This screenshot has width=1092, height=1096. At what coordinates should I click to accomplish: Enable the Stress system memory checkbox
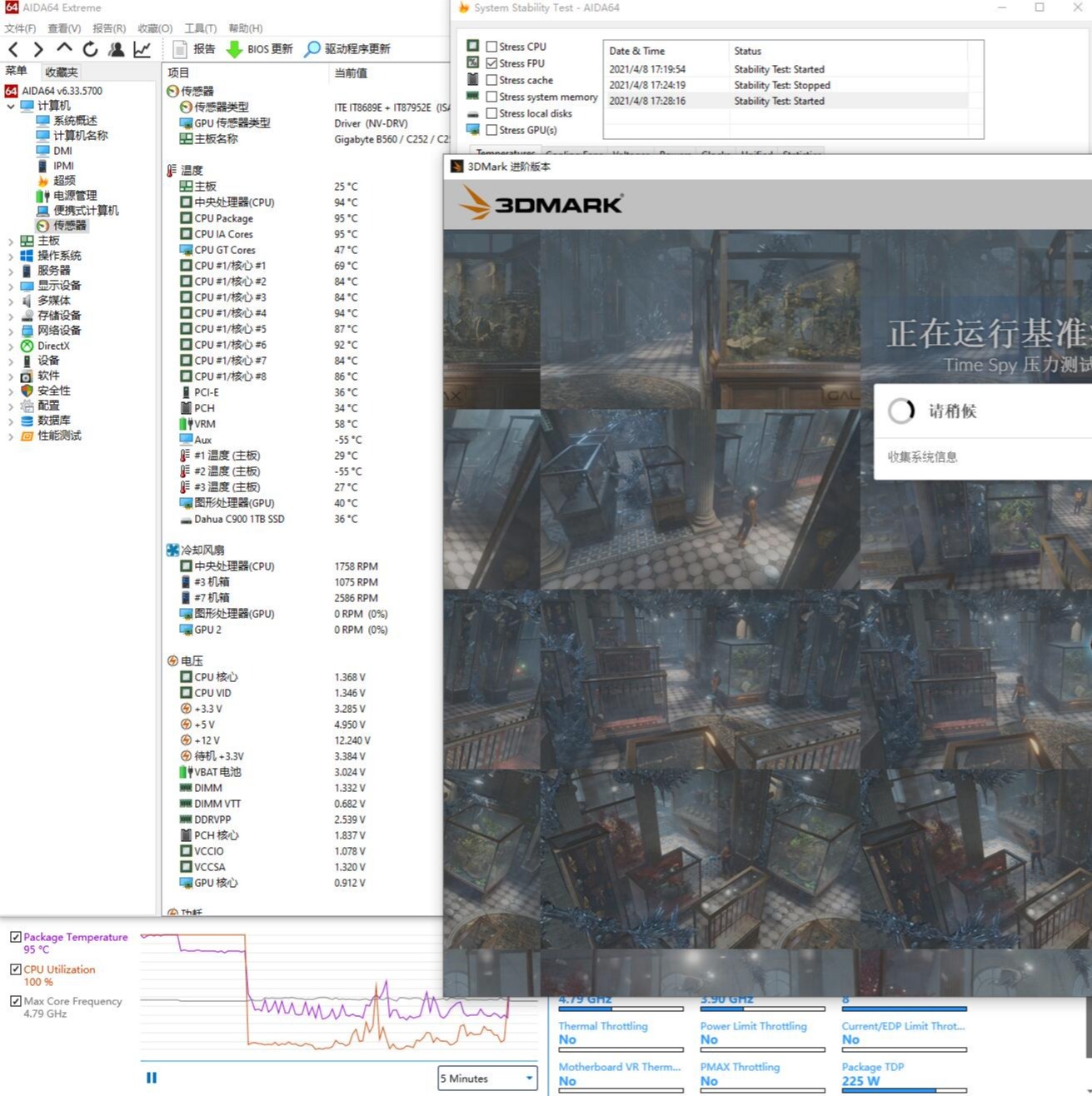click(491, 97)
